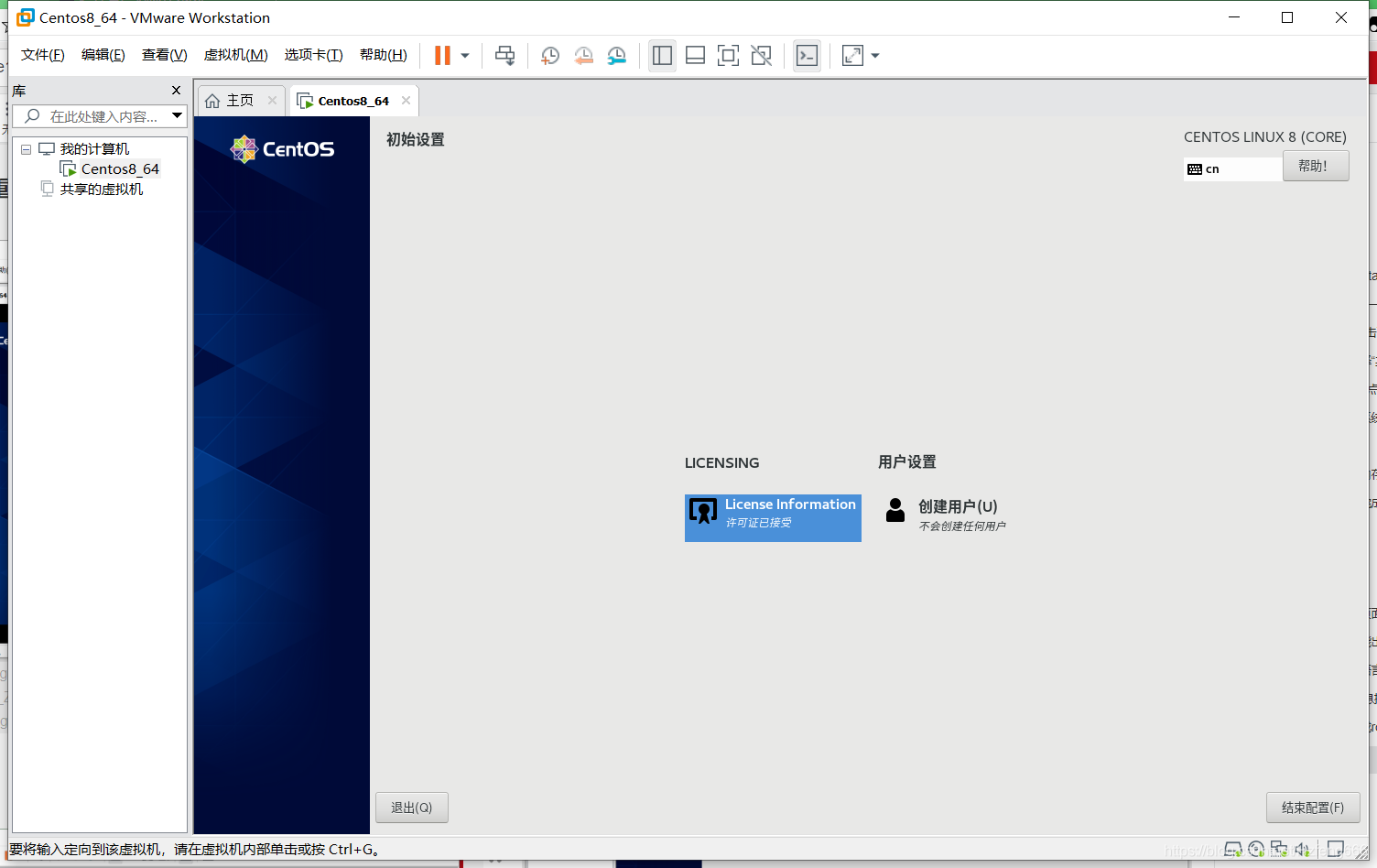Click the cn keyboard layout indicator
The image size is (1377, 868).
[1232, 168]
